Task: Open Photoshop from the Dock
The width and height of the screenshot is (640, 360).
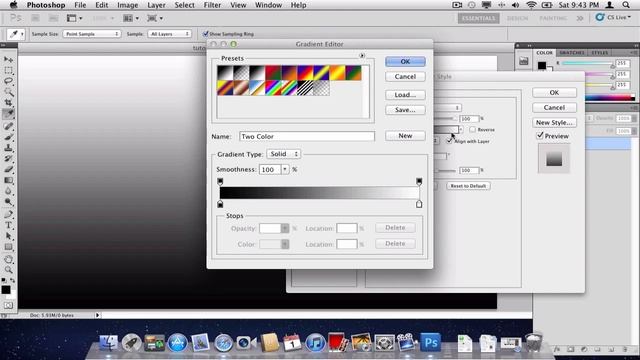Action: (x=431, y=342)
